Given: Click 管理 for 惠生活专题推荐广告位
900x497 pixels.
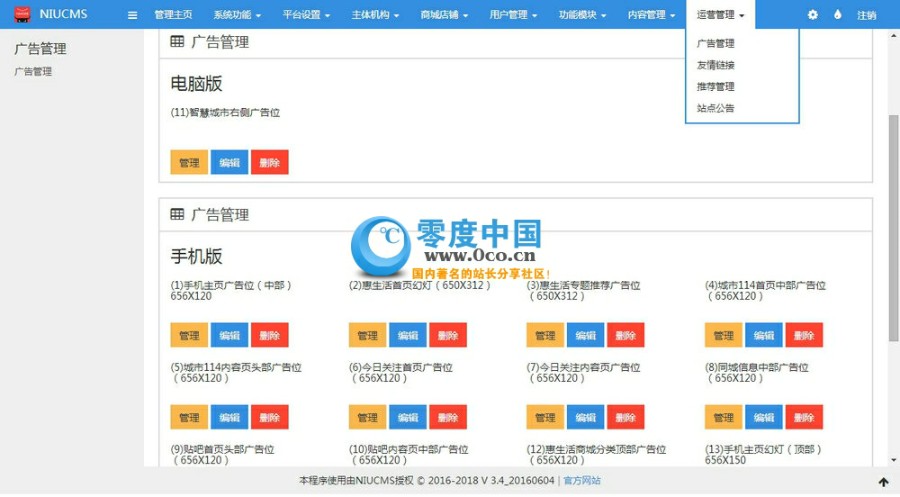Looking at the screenshot, I should (x=545, y=335).
